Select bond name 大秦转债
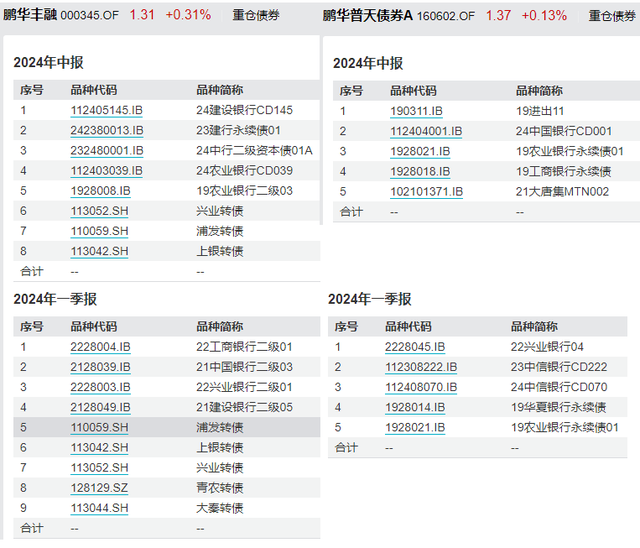This screenshot has height=548, width=640. point(220,508)
